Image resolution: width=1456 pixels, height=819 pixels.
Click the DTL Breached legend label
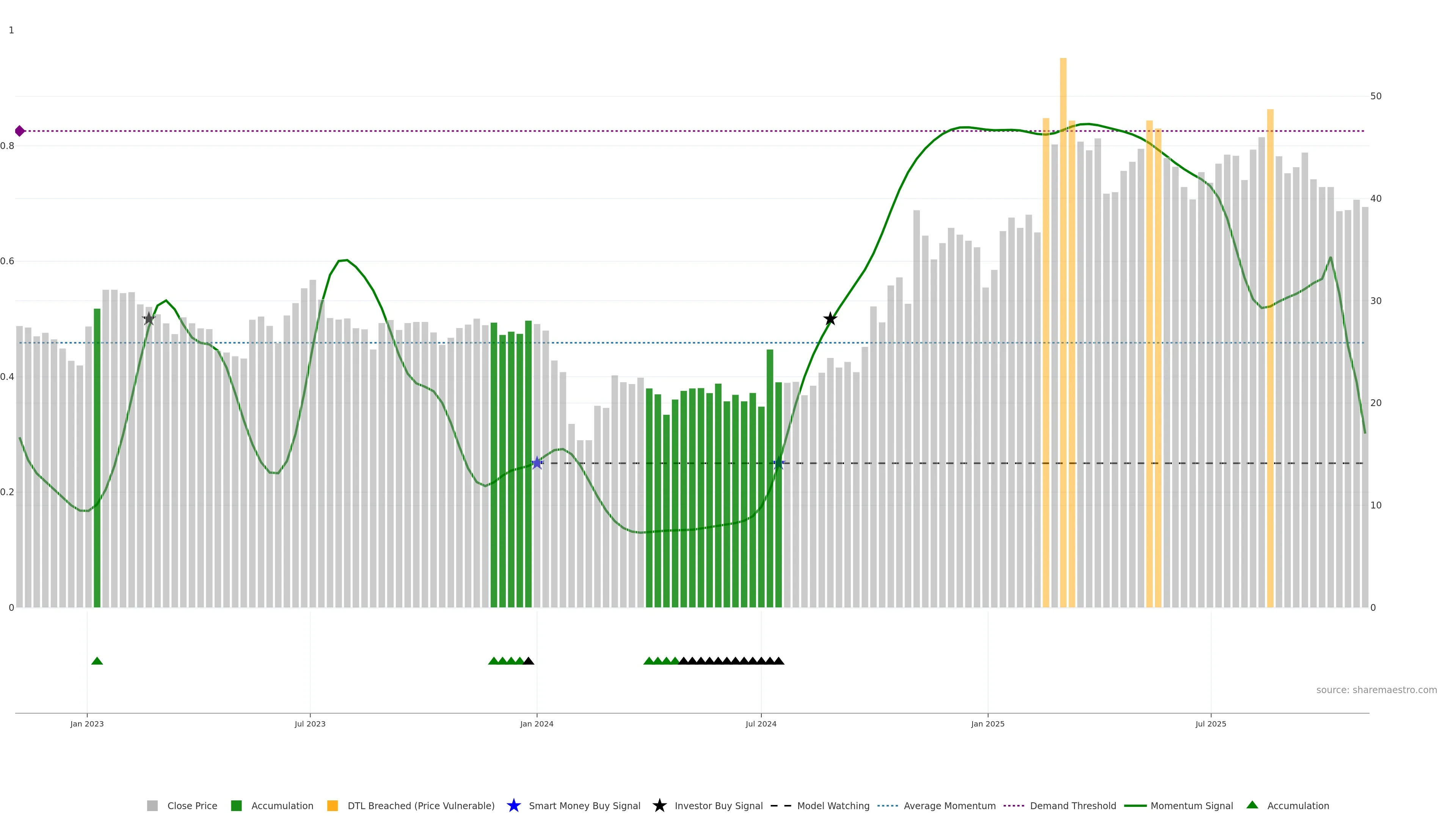pyautogui.click(x=420, y=805)
